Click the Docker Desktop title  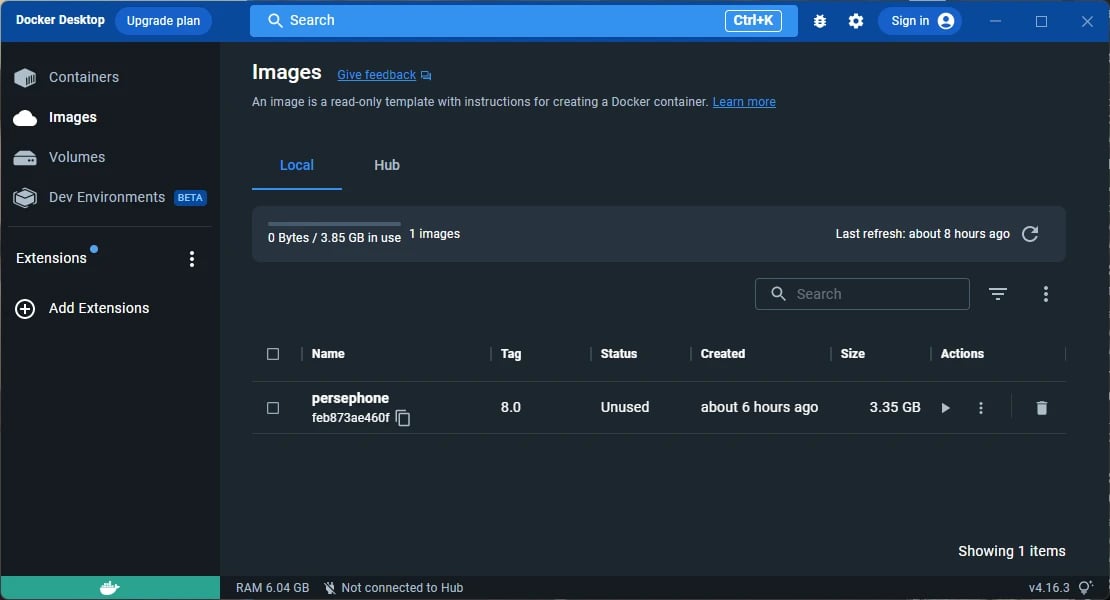[60, 20]
